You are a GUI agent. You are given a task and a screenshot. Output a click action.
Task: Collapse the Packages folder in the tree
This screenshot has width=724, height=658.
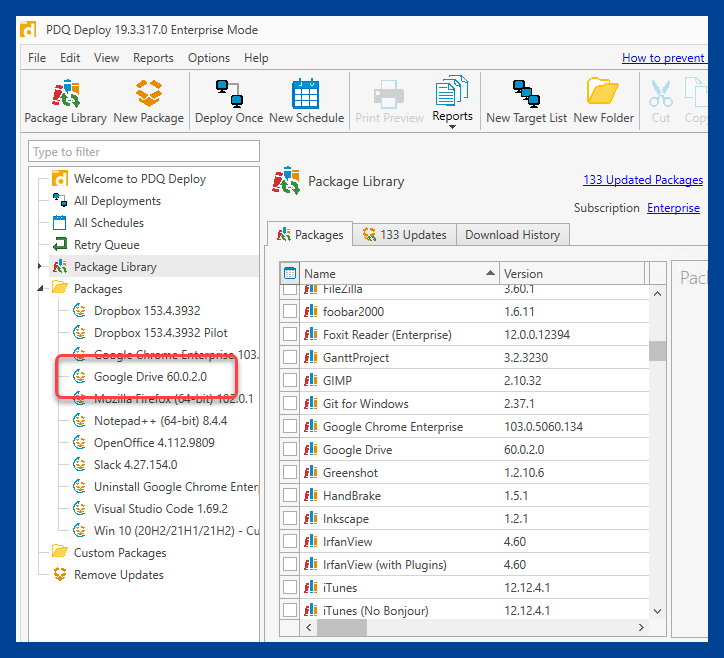[40, 289]
